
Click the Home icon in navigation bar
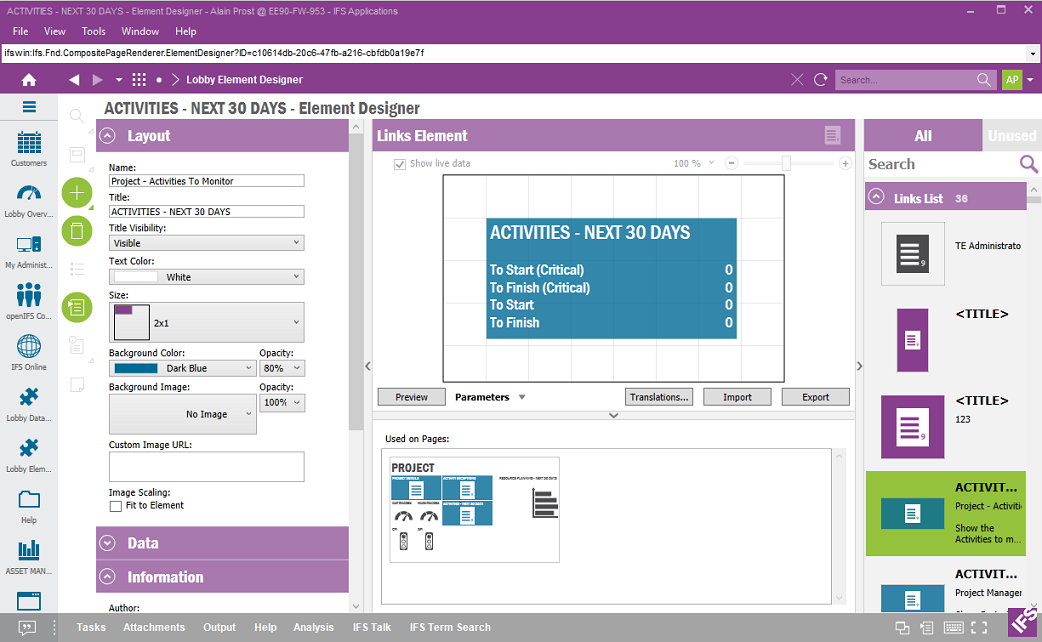click(x=28, y=80)
